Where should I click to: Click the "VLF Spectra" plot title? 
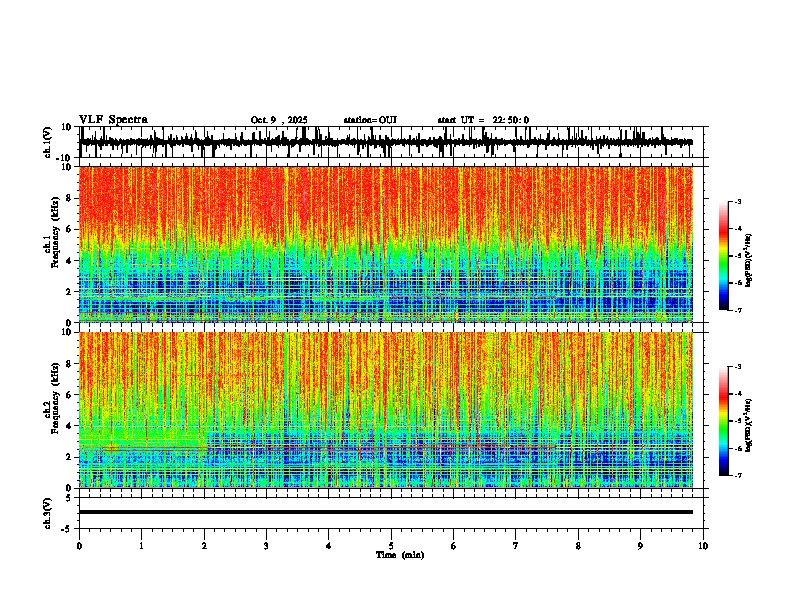(x=113, y=120)
